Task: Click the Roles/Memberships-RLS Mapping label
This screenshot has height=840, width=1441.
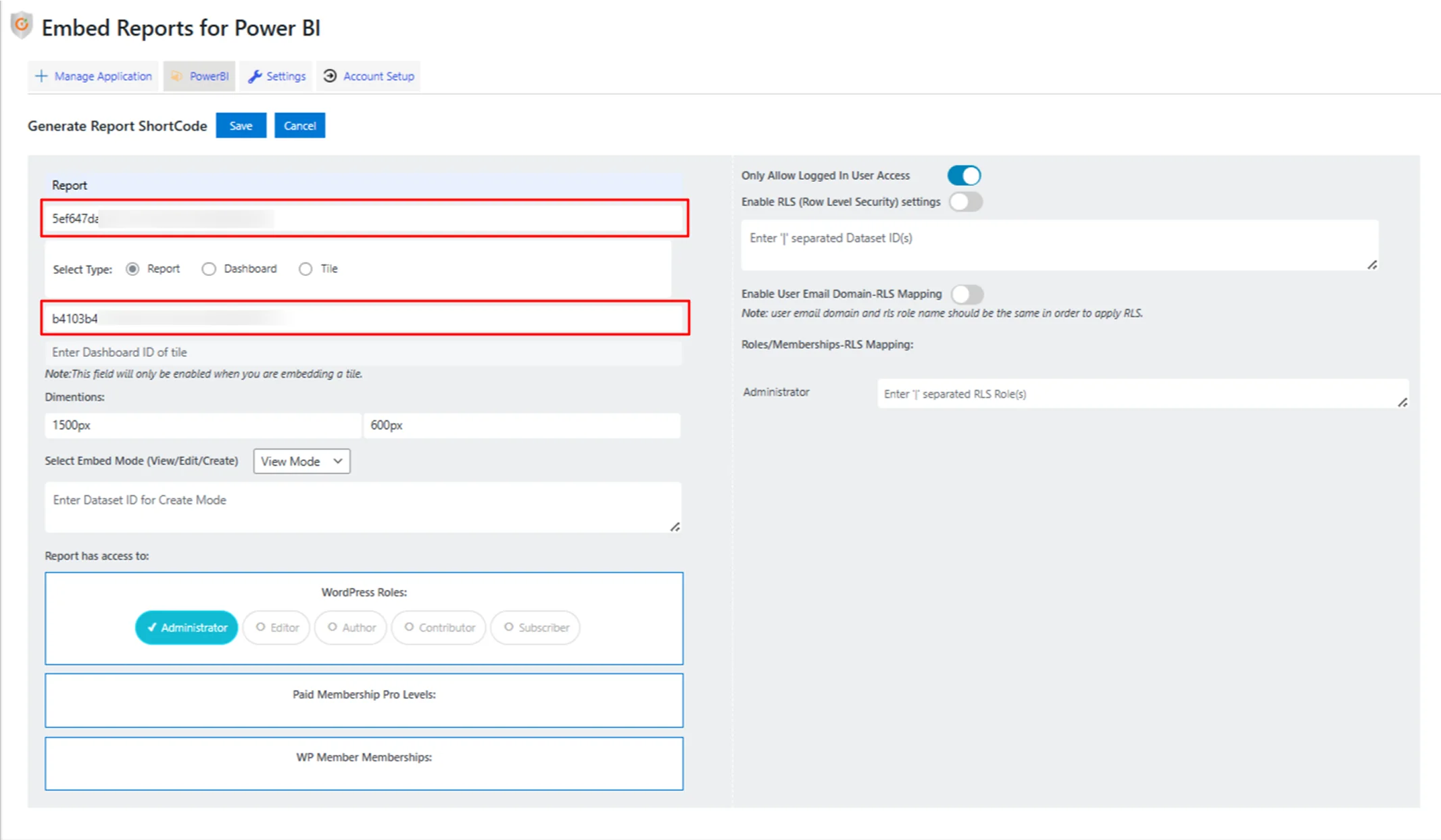Action: click(x=827, y=344)
